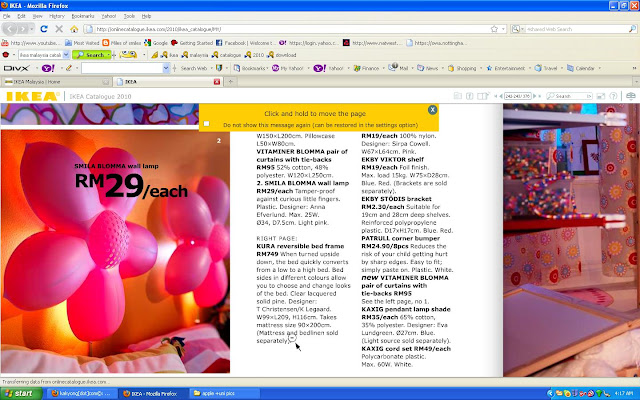Image resolution: width=640 pixels, height=400 pixels.
Task: Open dropdown of 'ikea malaysia catal' search box
Action: [x=66, y=55]
